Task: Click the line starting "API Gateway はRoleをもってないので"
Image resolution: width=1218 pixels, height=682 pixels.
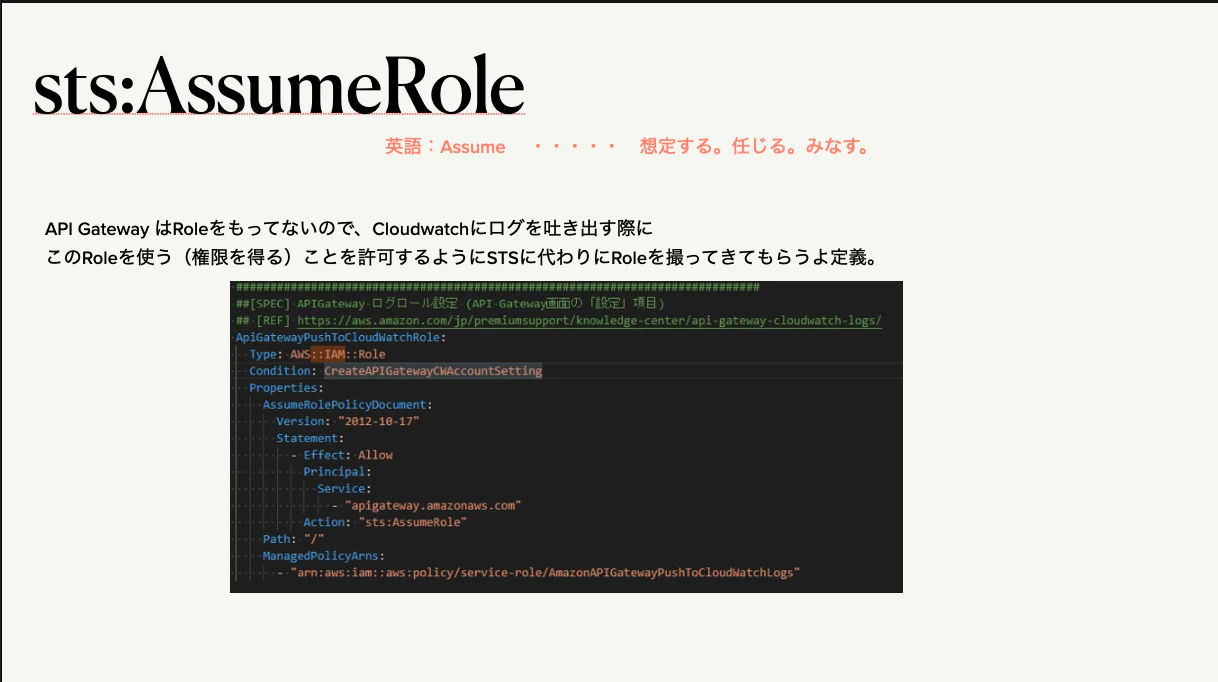Action: coord(349,229)
